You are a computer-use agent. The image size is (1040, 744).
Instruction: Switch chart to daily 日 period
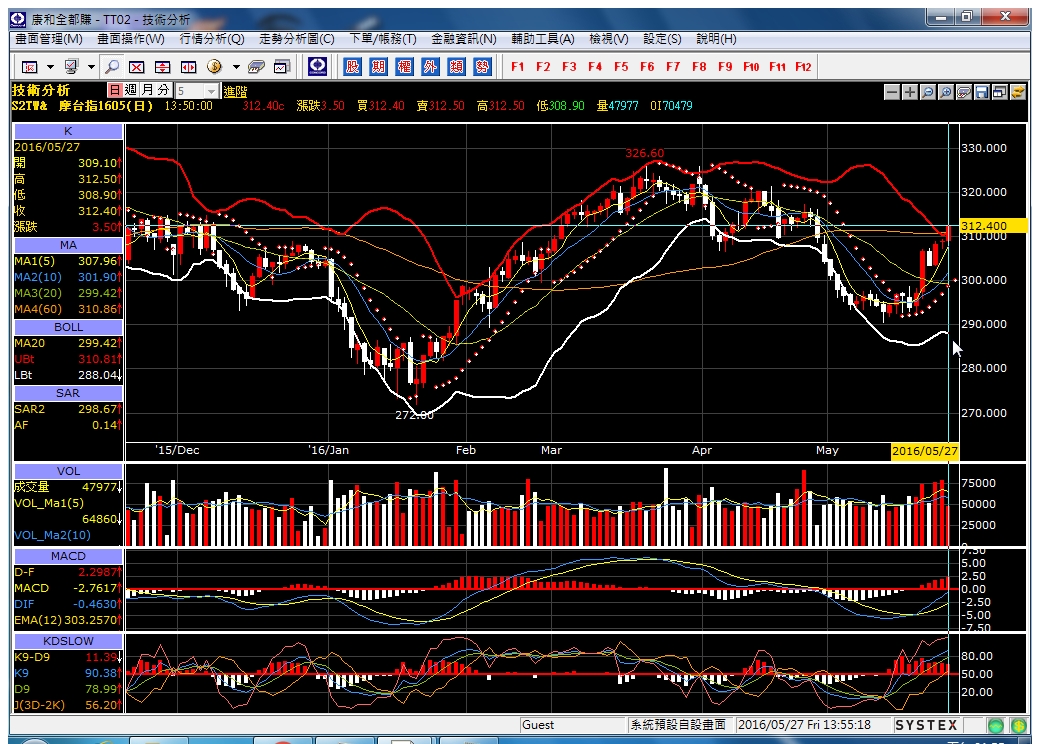[115, 90]
